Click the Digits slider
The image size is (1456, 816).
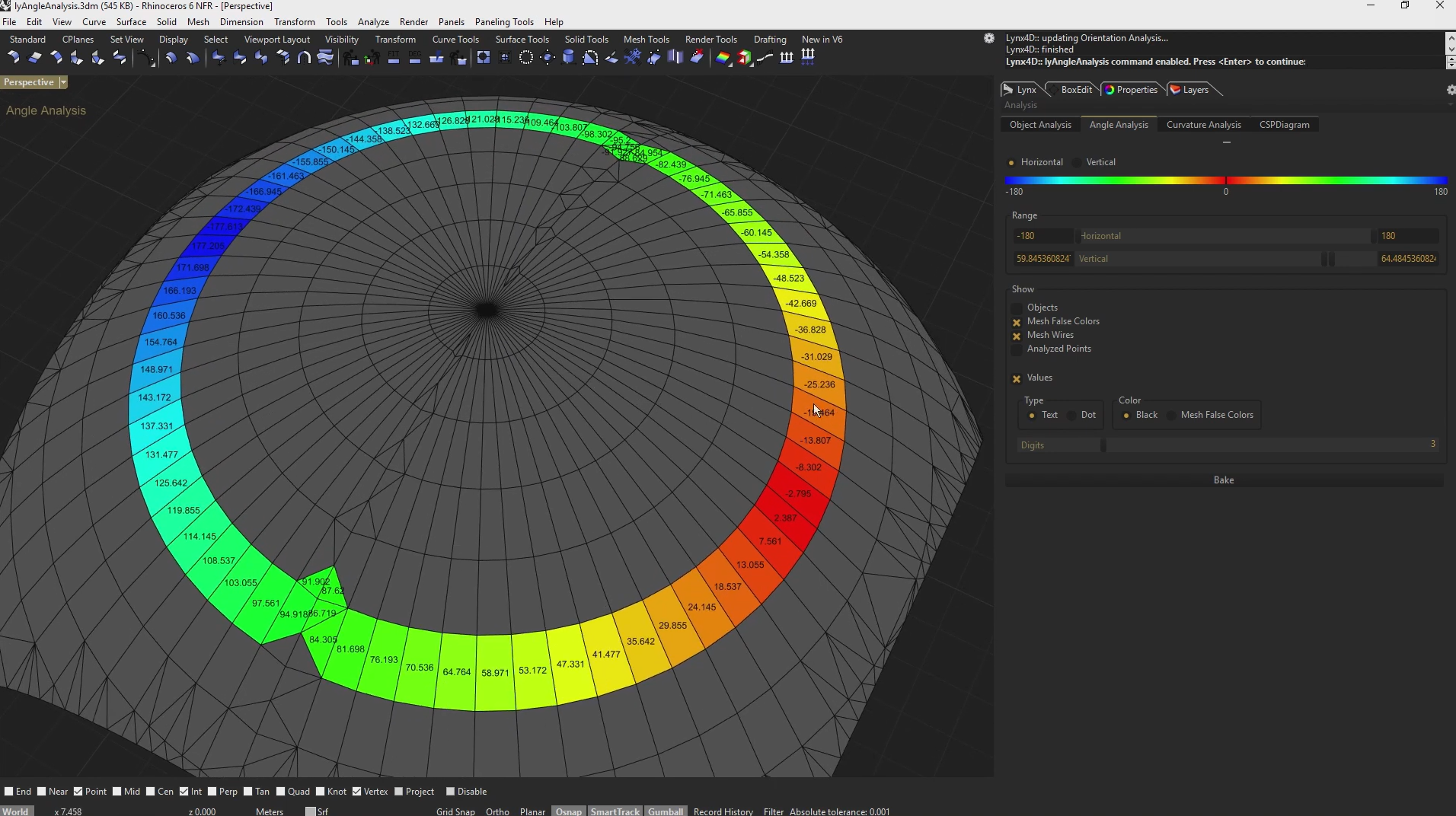click(x=1103, y=445)
